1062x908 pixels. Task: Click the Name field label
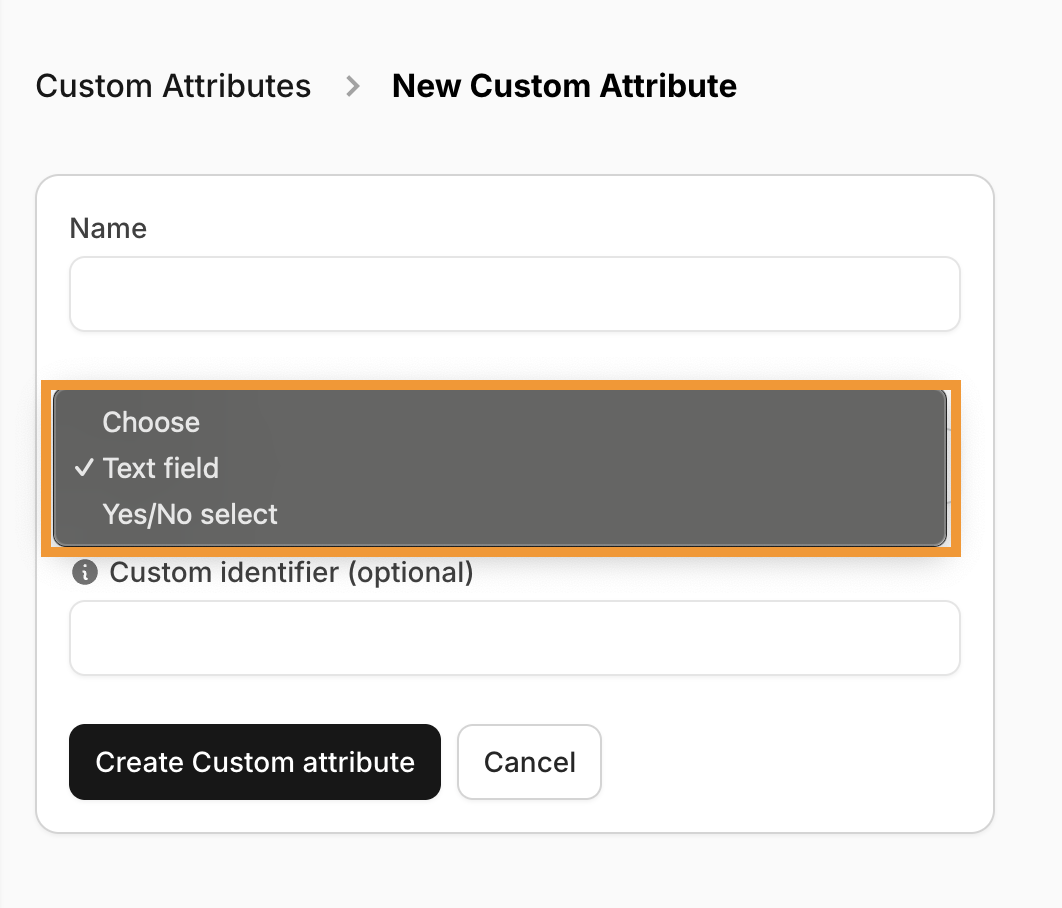pos(107,228)
